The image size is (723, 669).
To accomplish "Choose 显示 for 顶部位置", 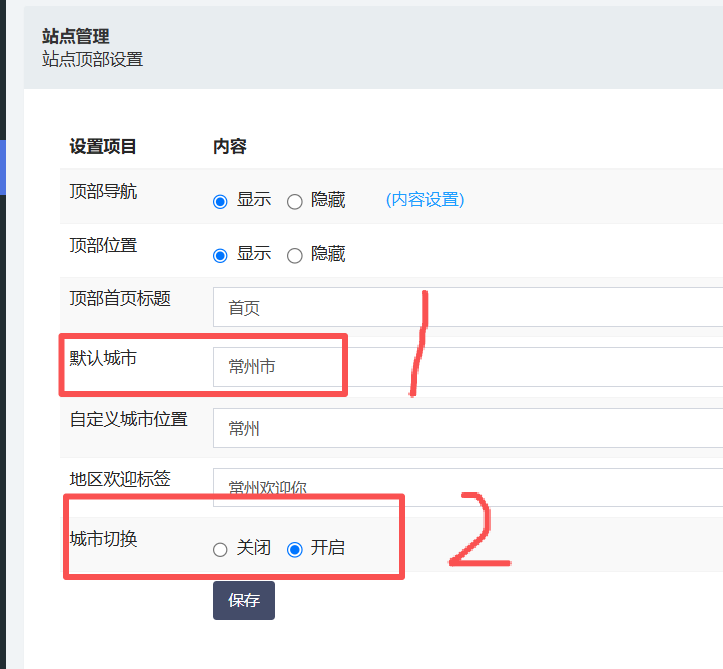I will [x=221, y=255].
